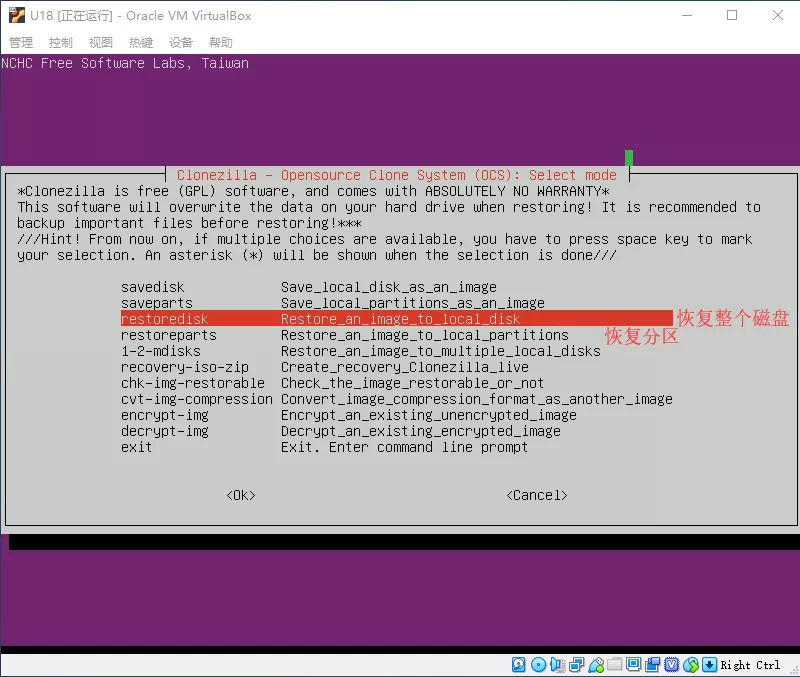Open the 视图 menu
The width and height of the screenshot is (800, 677).
(101, 42)
